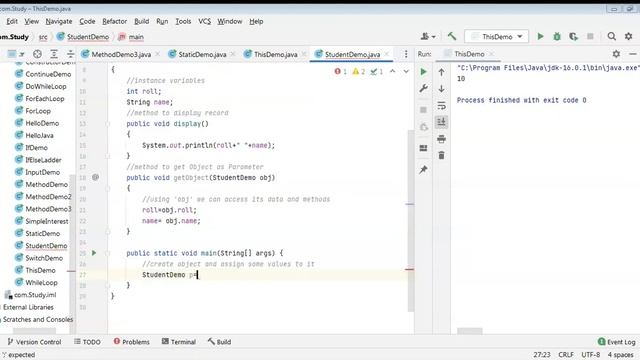The width and height of the screenshot is (640, 360).
Task: Click CRLF line separator in status bar
Action: [566, 354]
